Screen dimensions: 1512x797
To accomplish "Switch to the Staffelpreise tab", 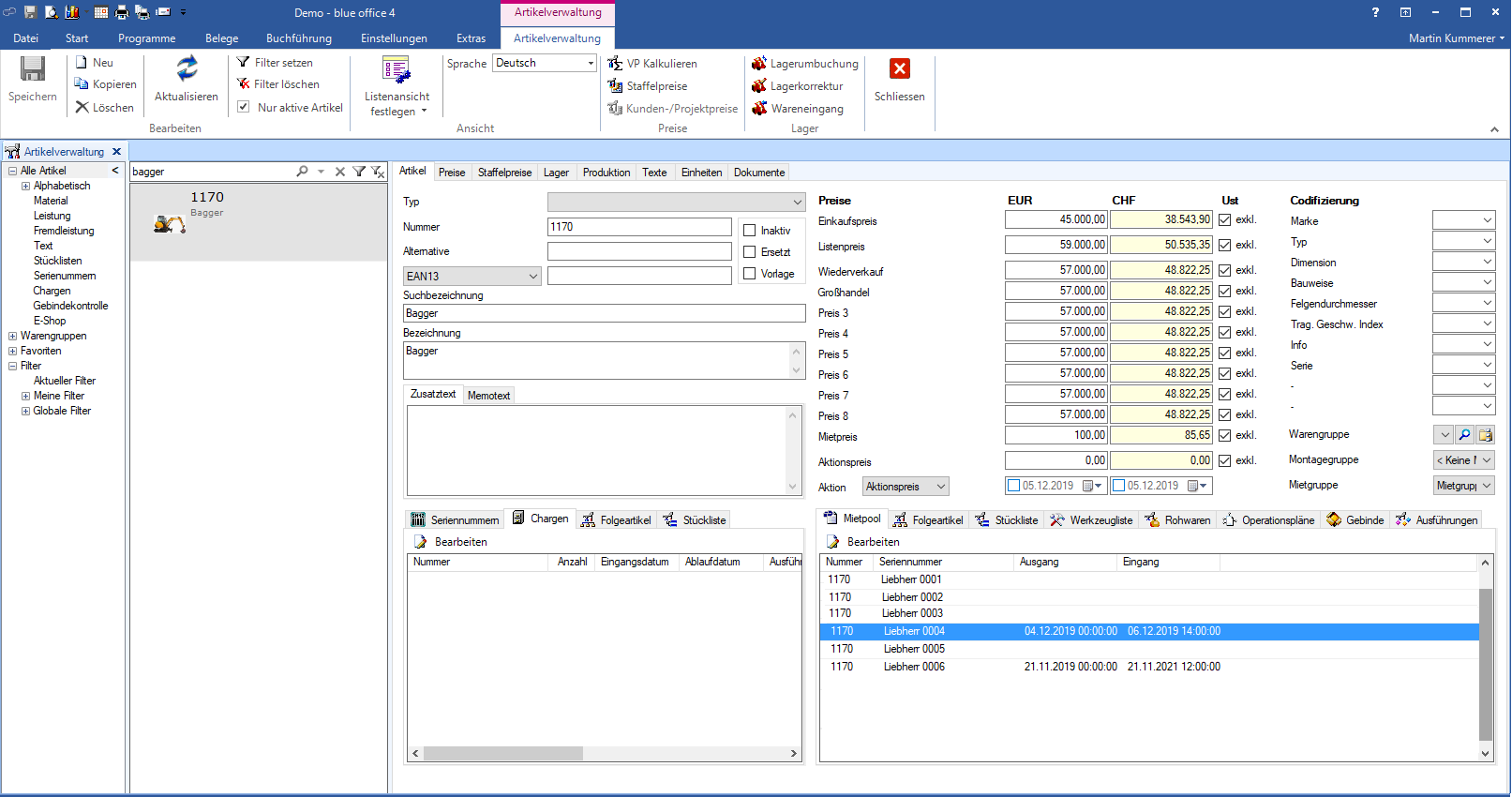I will pos(504,173).
